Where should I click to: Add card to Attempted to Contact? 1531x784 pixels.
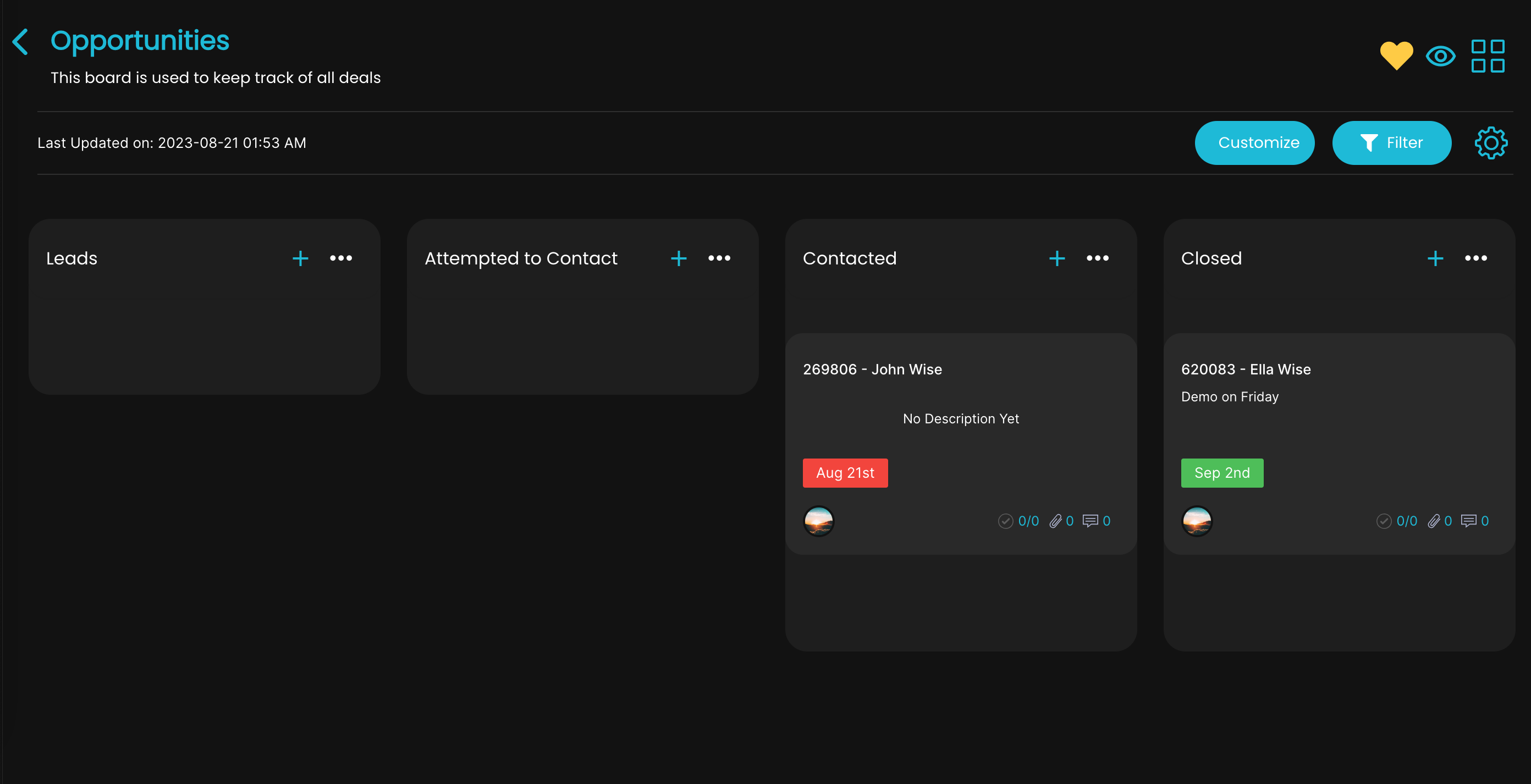(x=678, y=258)
